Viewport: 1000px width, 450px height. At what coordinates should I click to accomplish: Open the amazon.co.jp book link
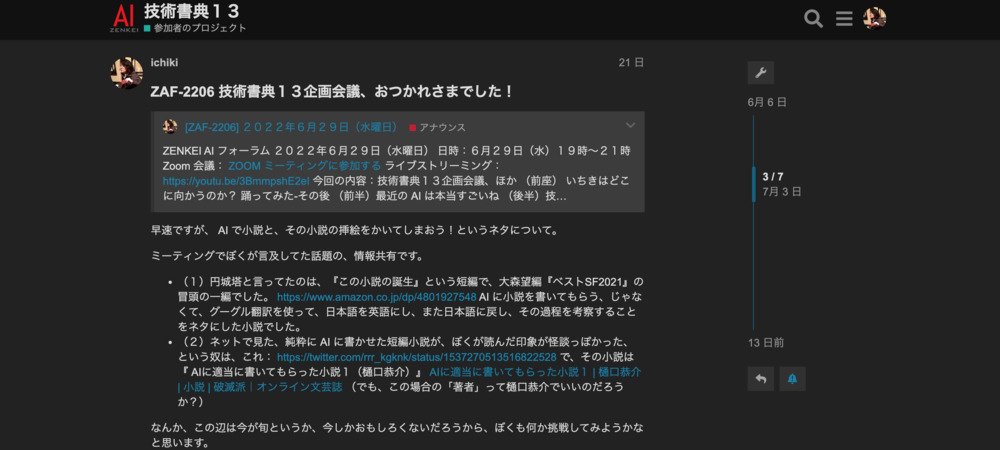click(x=376, y=297)
